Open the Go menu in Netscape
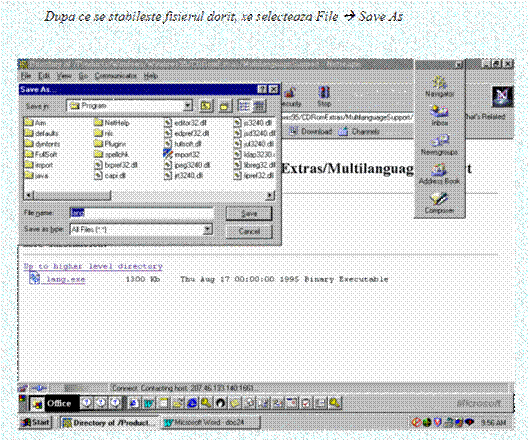This screenshot has width=528, height=440. tap(83, 76)
